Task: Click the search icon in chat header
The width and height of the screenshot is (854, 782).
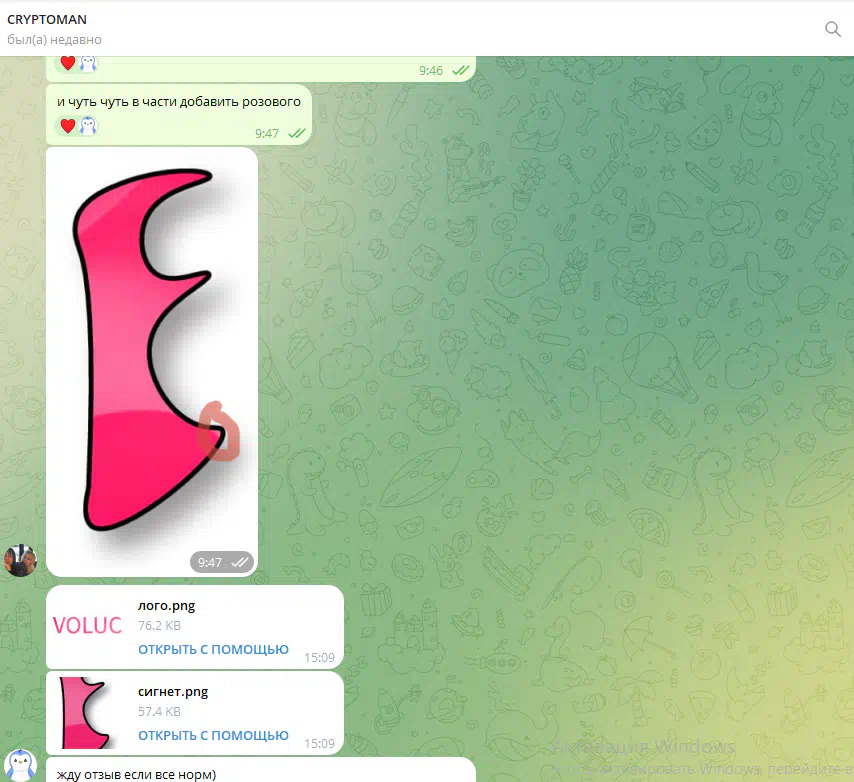Action: pos(832,29)
